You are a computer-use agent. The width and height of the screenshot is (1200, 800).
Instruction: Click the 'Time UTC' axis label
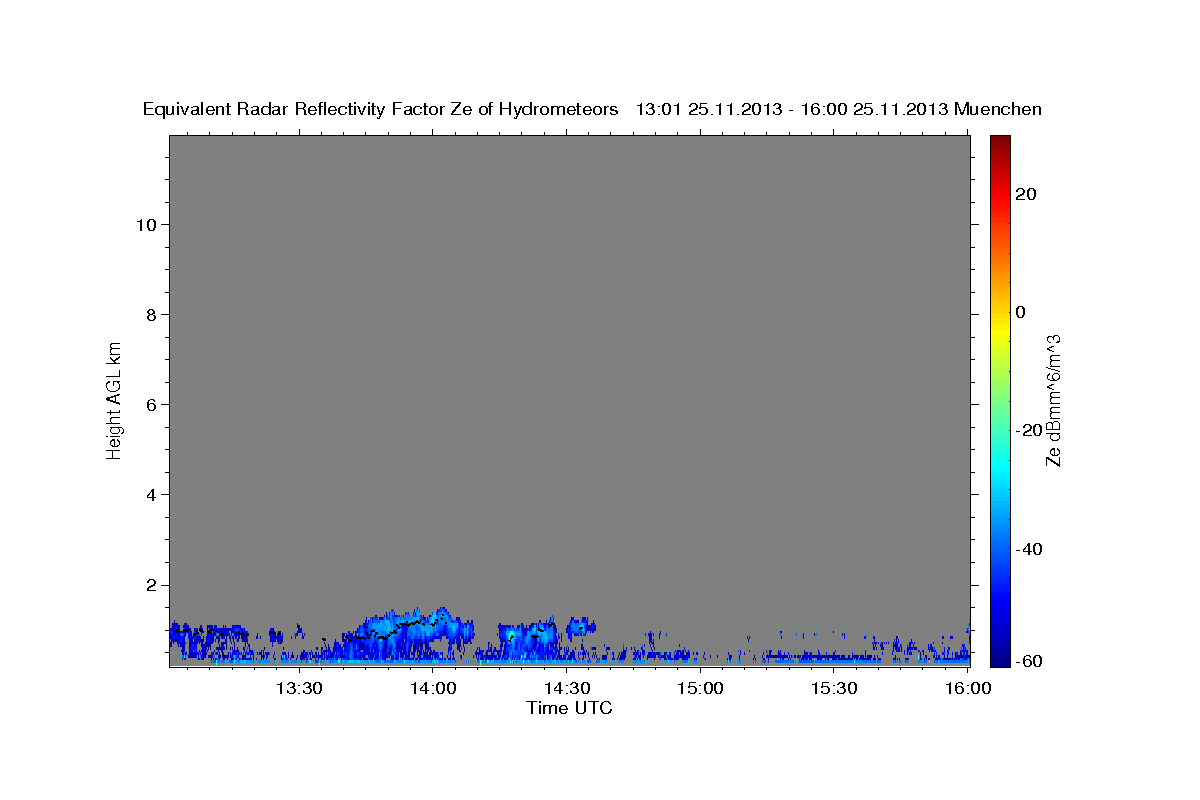(569, 708)
